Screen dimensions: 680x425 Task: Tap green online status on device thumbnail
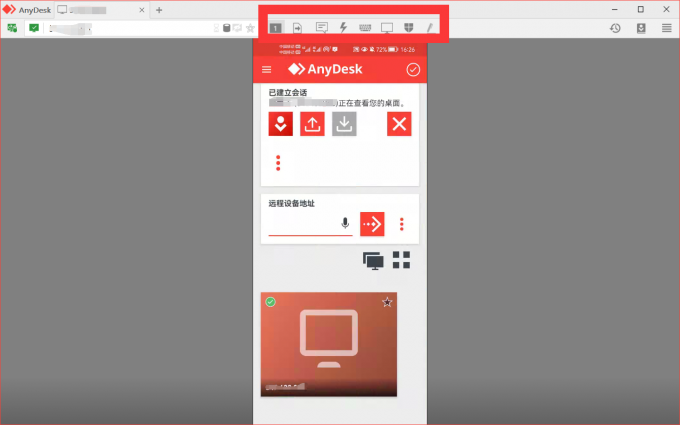[x=271, y=302]
